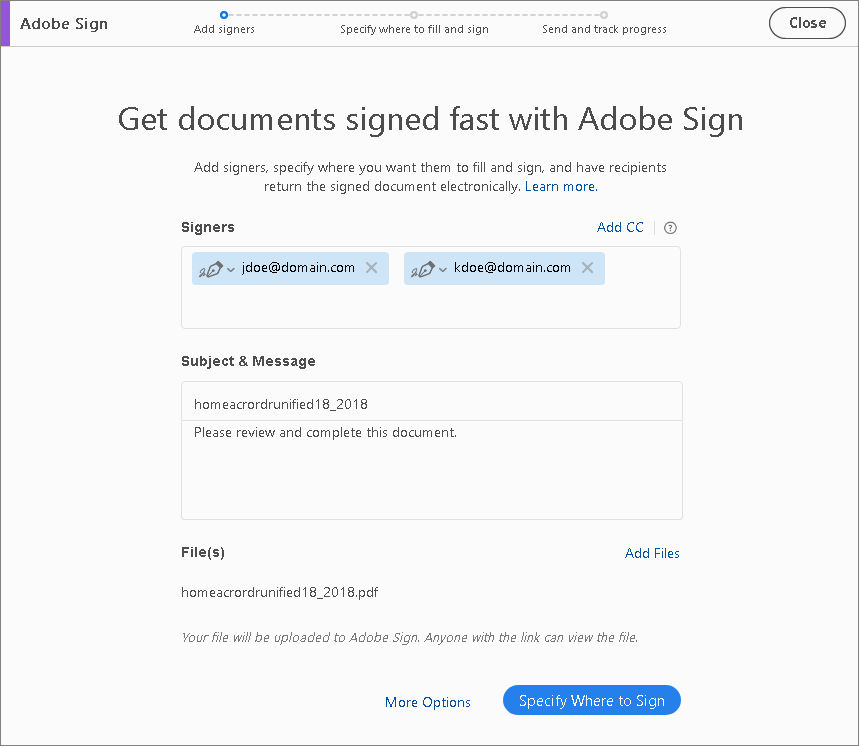Click the Add CC link

pos(620,227)
